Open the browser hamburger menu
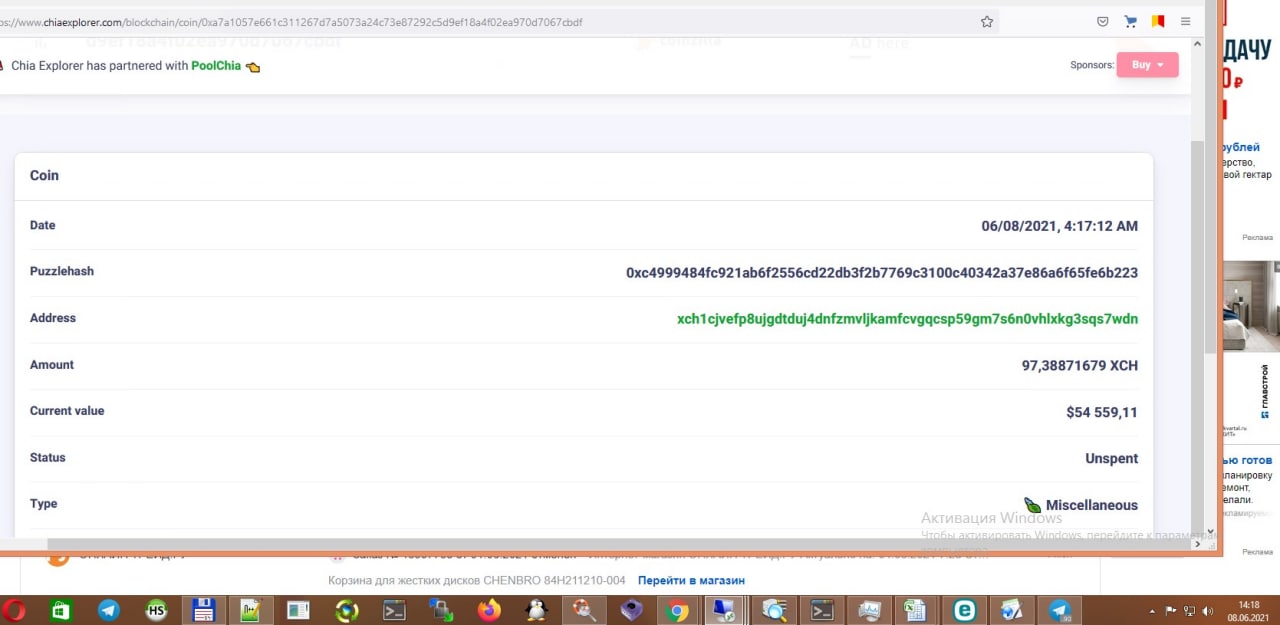 (1186, 21)
